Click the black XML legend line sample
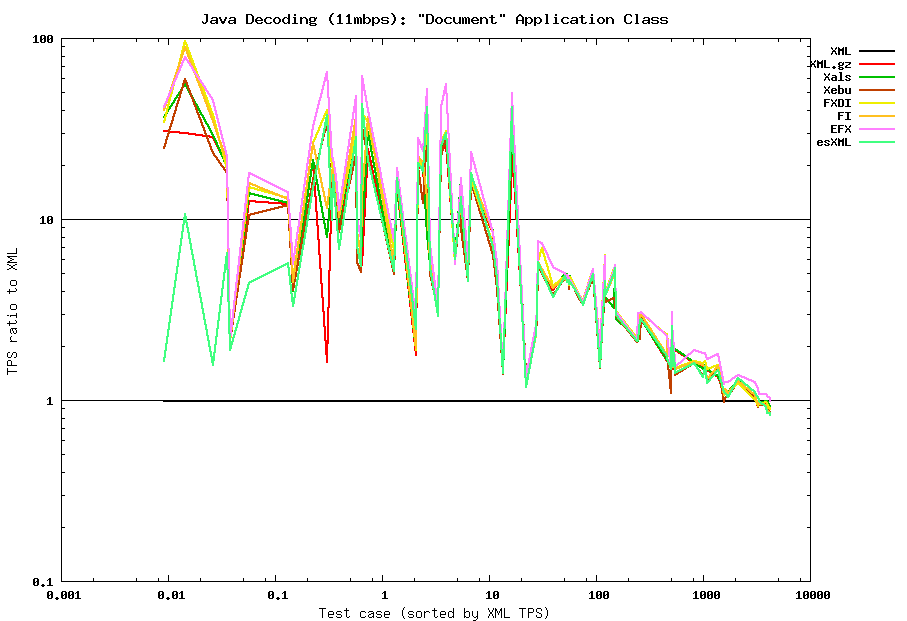907x621 pixels. tap(876, 51)
